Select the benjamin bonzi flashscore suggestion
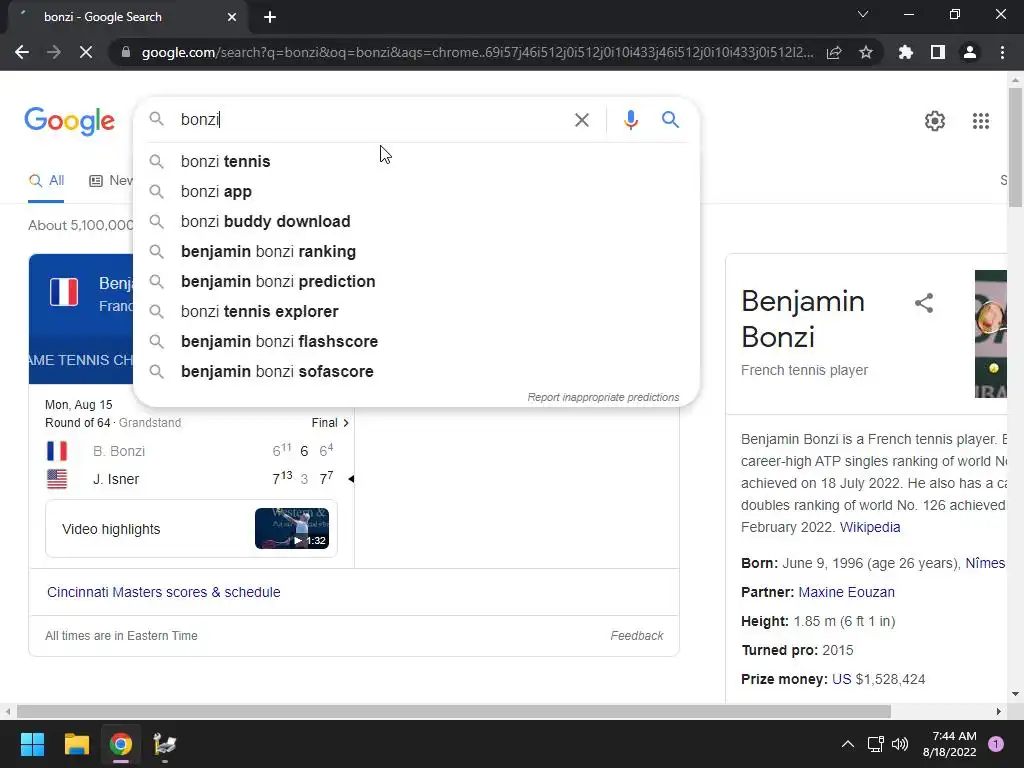Image resolution: width=1024 pixels, height=768 pixels. [416, 342]
